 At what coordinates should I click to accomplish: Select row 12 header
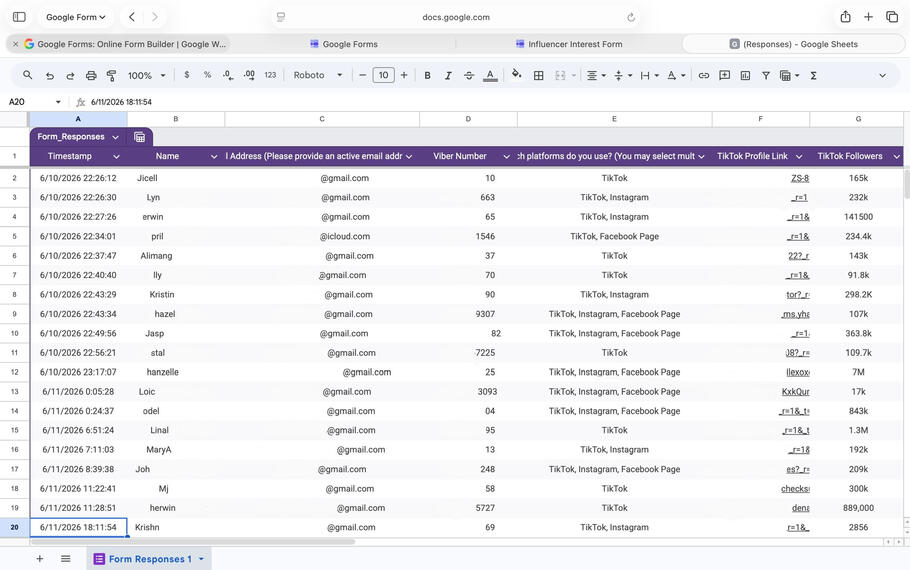tap(15, 372)
